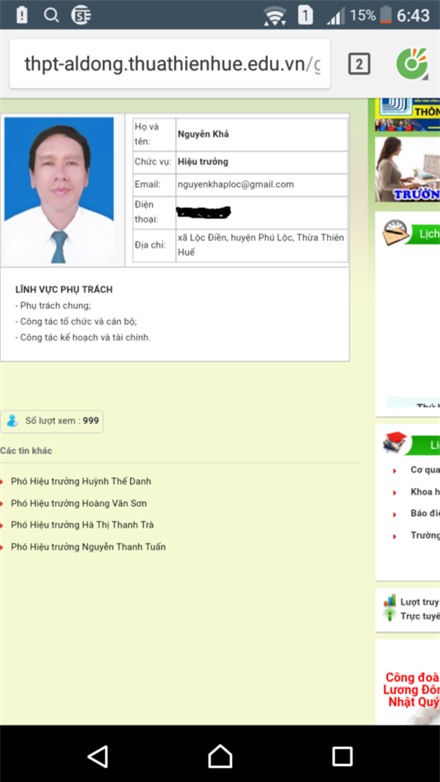
Task: Tap the Android back navigation button
Action: click(98, 756)
